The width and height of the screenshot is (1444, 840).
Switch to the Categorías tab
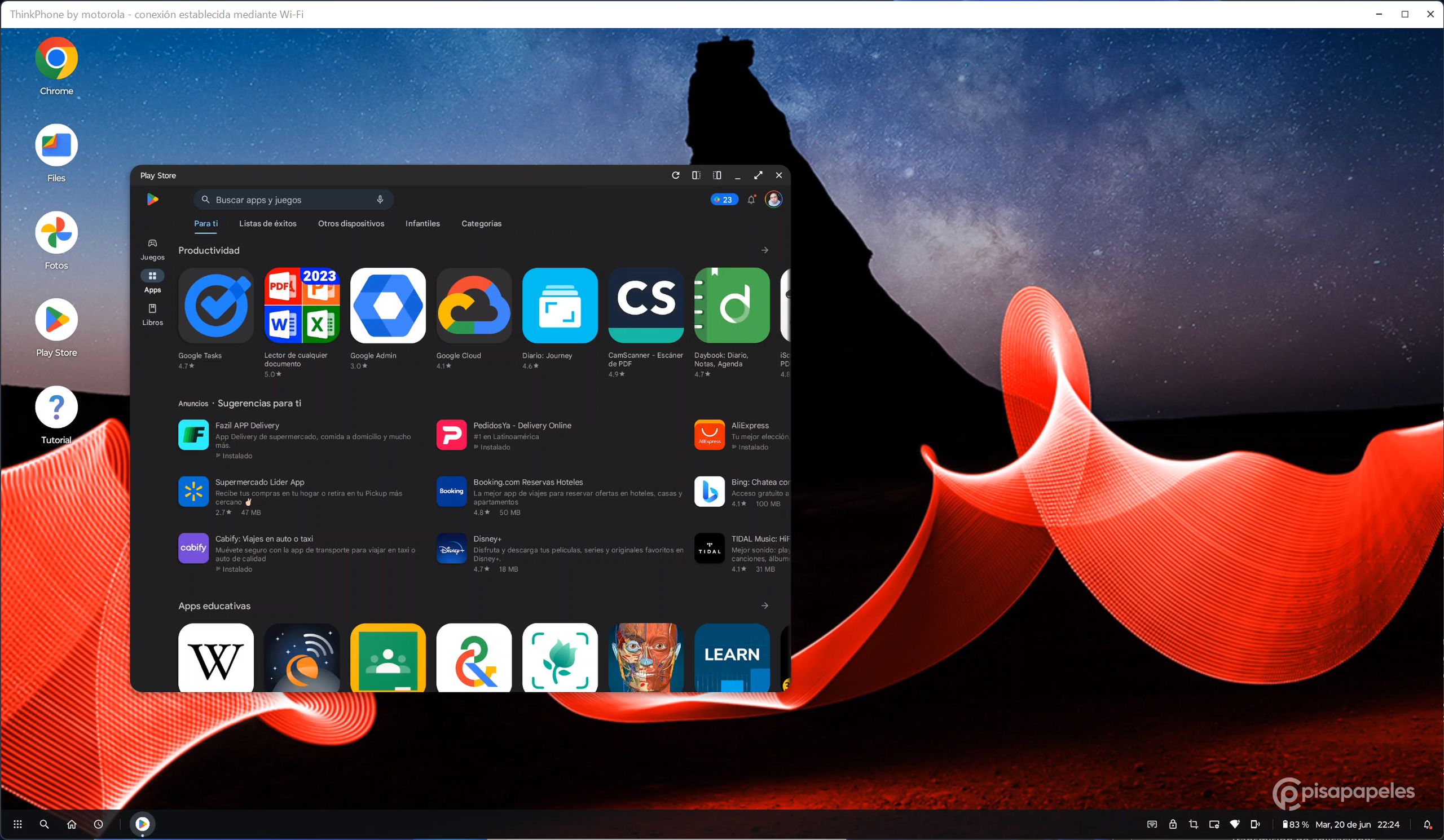coord(481,223)
